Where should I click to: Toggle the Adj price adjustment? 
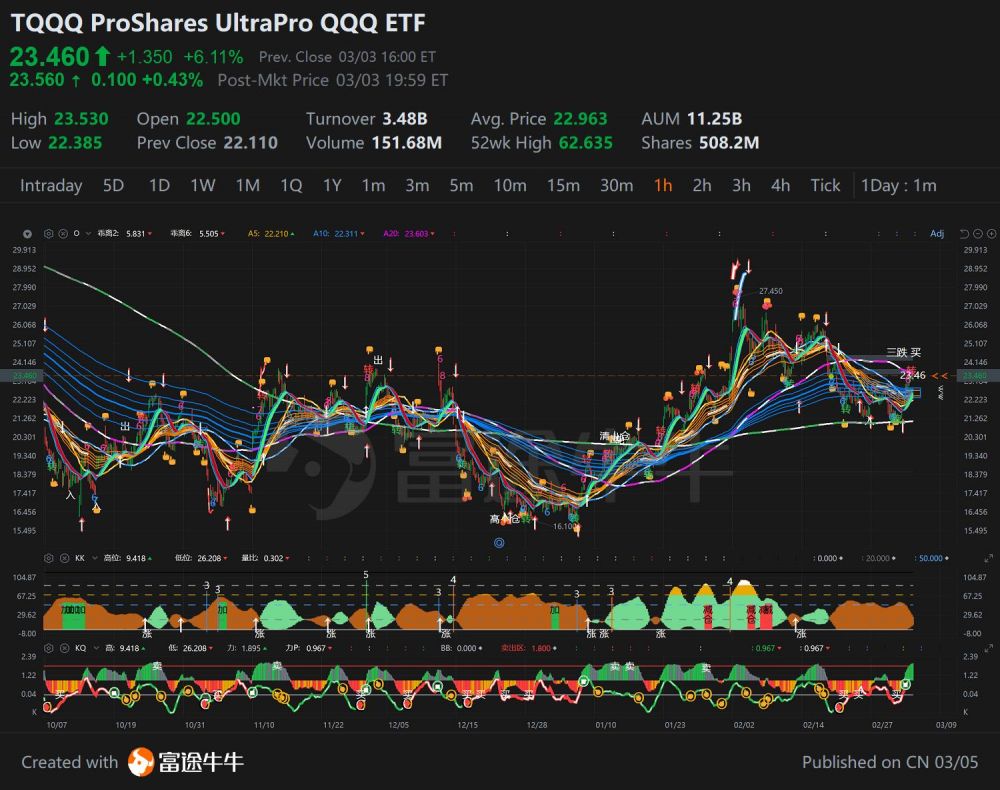[936, 233]
